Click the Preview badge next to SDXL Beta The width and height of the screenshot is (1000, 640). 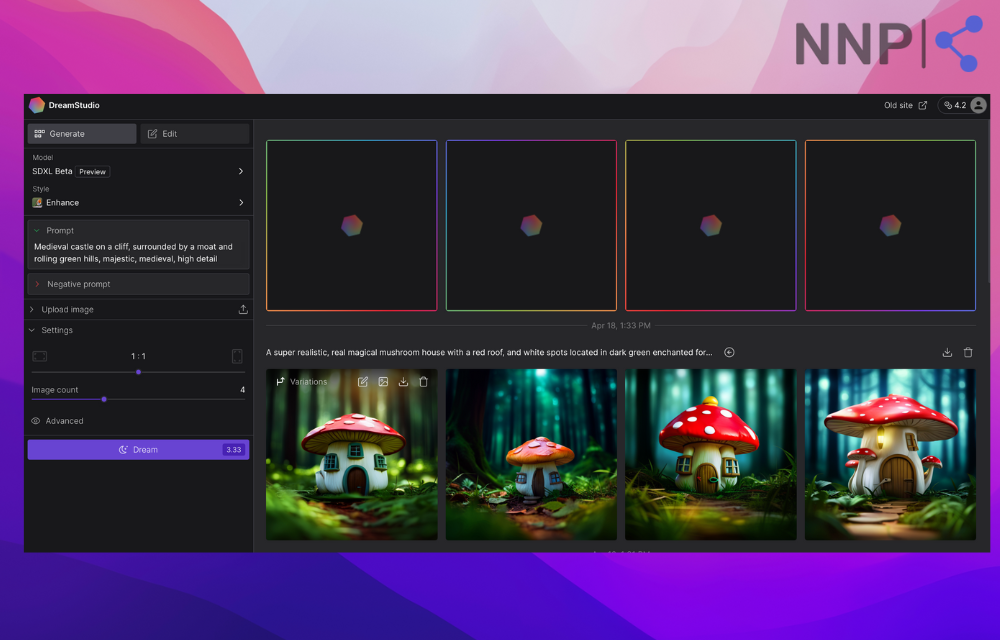point(92,171)
